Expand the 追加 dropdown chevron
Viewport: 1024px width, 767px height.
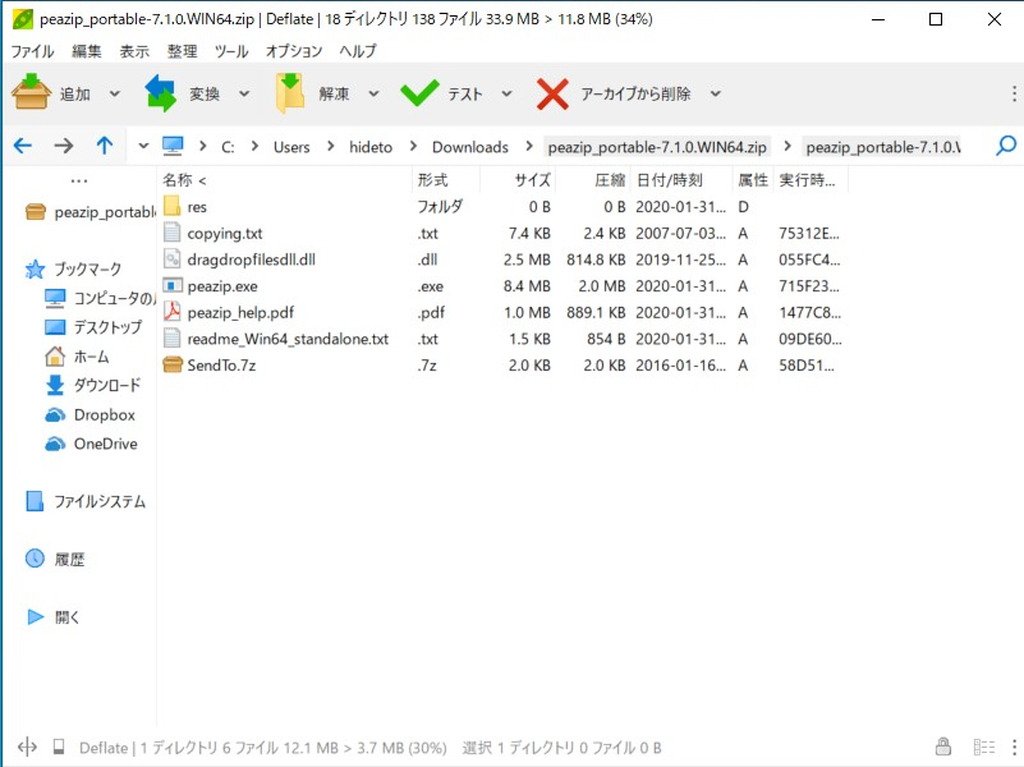[115, 94]
